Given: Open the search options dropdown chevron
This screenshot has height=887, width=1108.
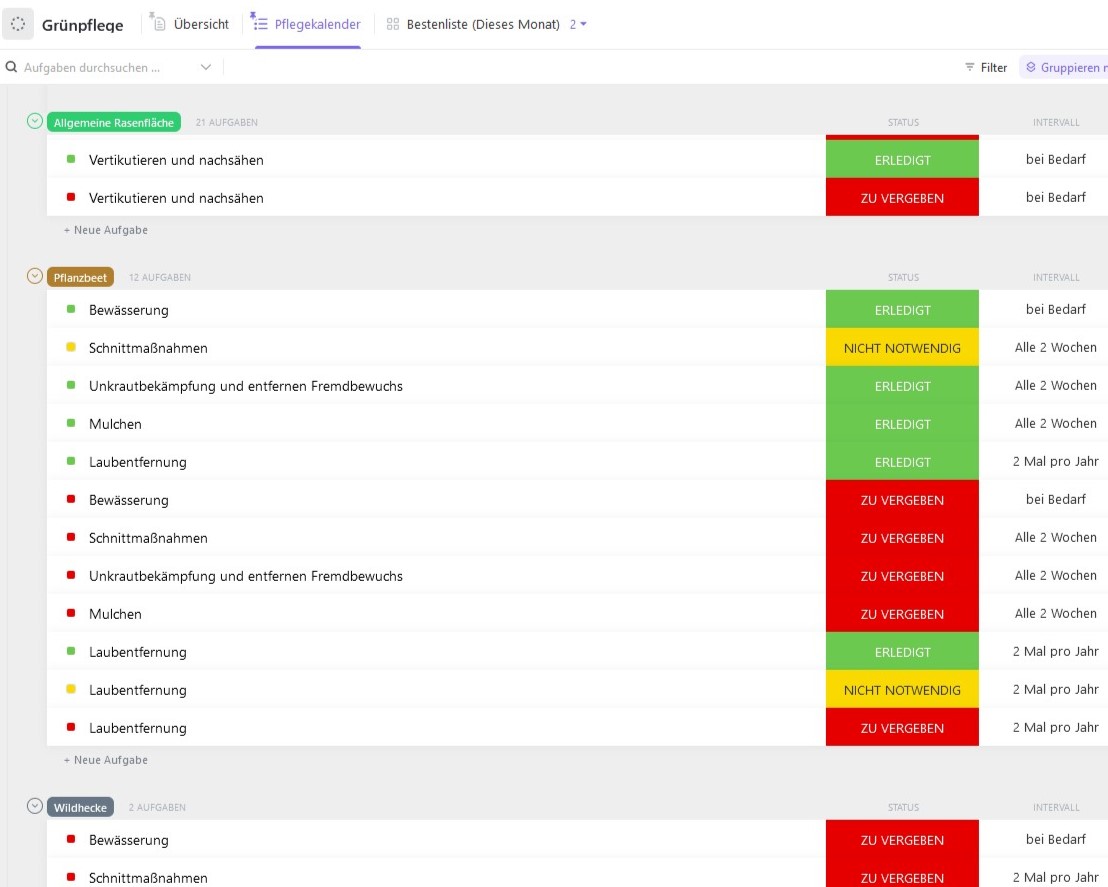Looking at the screenshot, I should click(x=206, y=68).
